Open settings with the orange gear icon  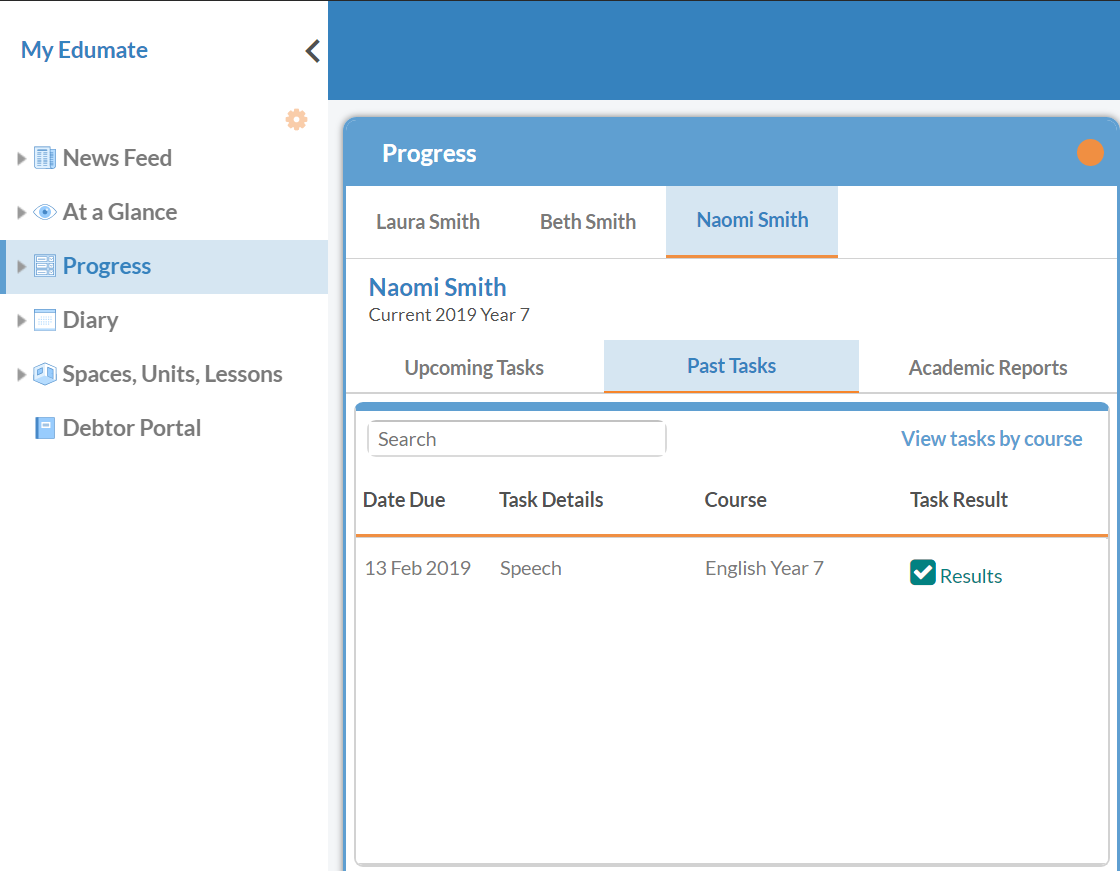[x=296, y=120]
